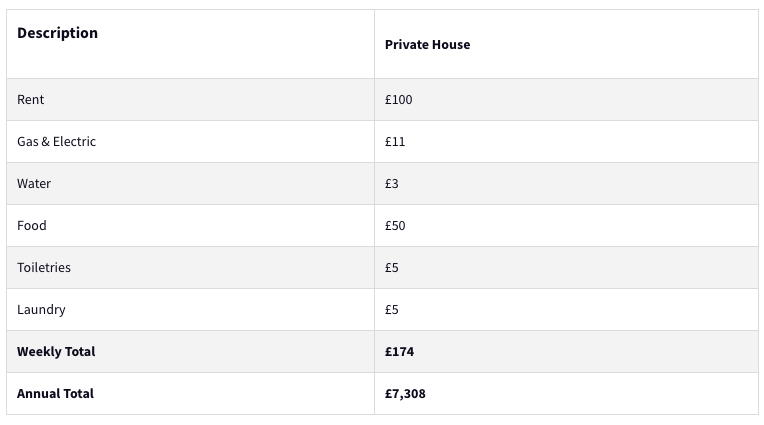Select the Laundry row label
This screenshot has width=764, height=425.
(41, 310)
